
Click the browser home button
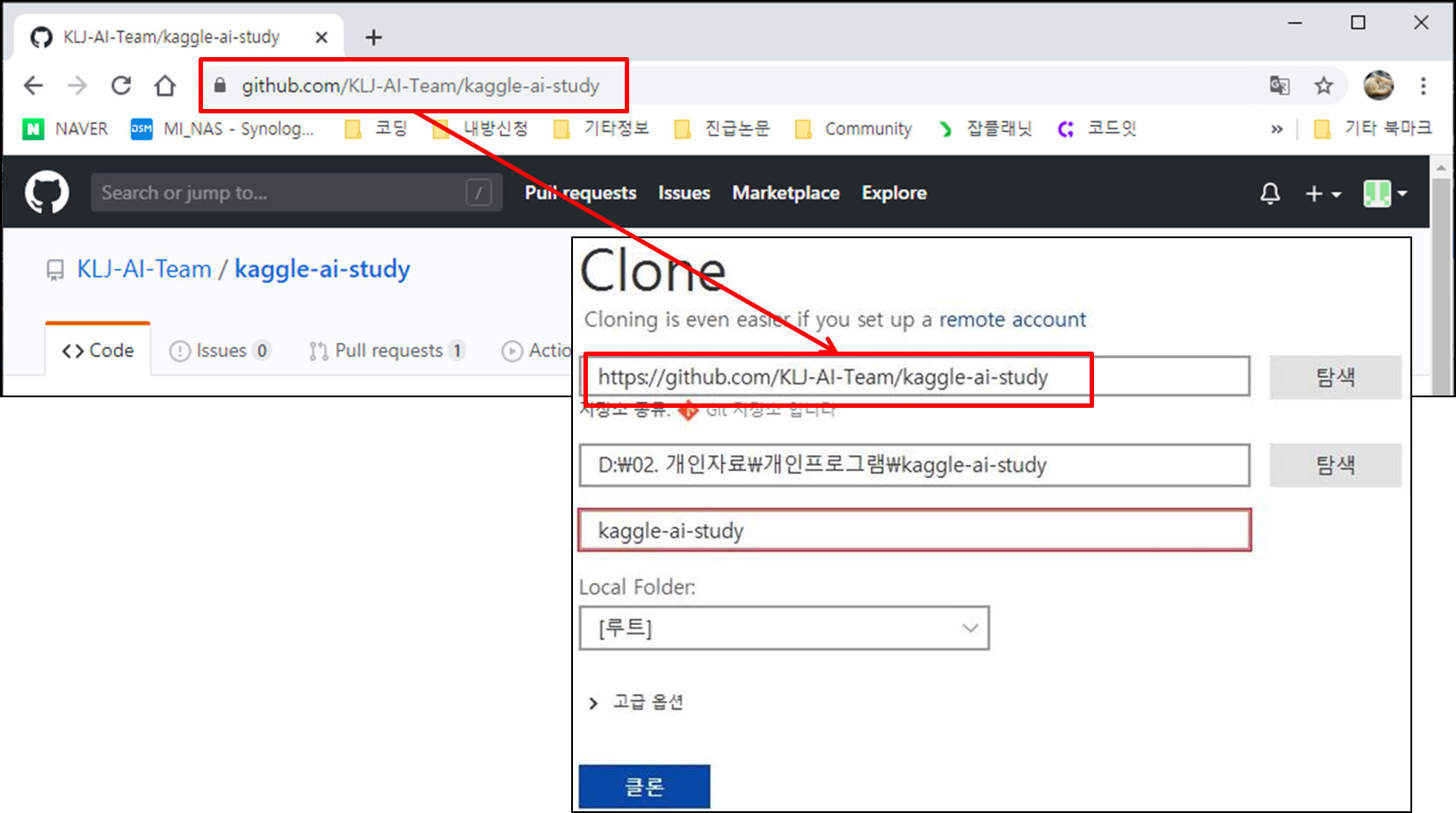click(x=165, y=85)
